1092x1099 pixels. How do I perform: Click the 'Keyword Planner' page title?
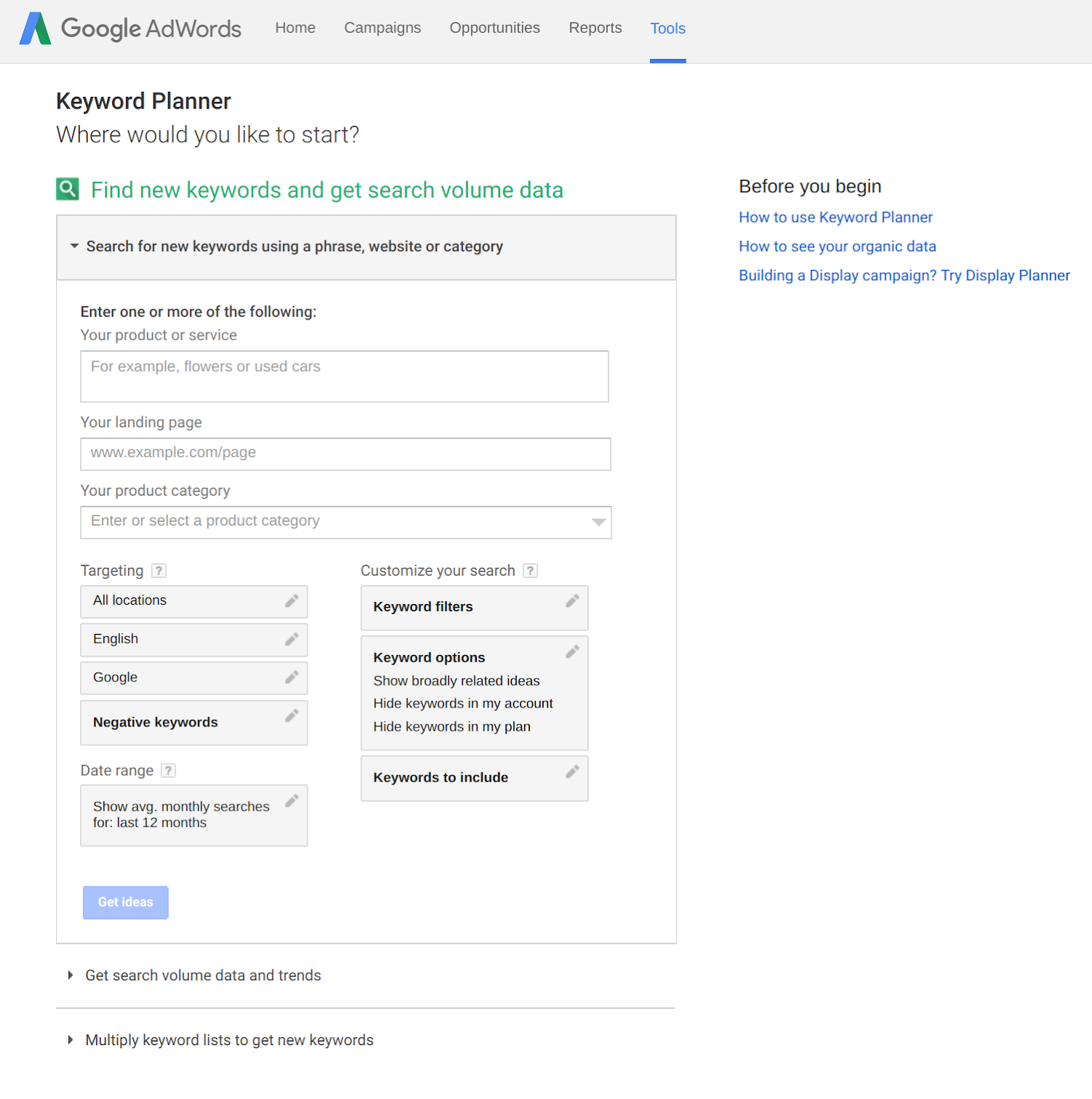point(143,101)
